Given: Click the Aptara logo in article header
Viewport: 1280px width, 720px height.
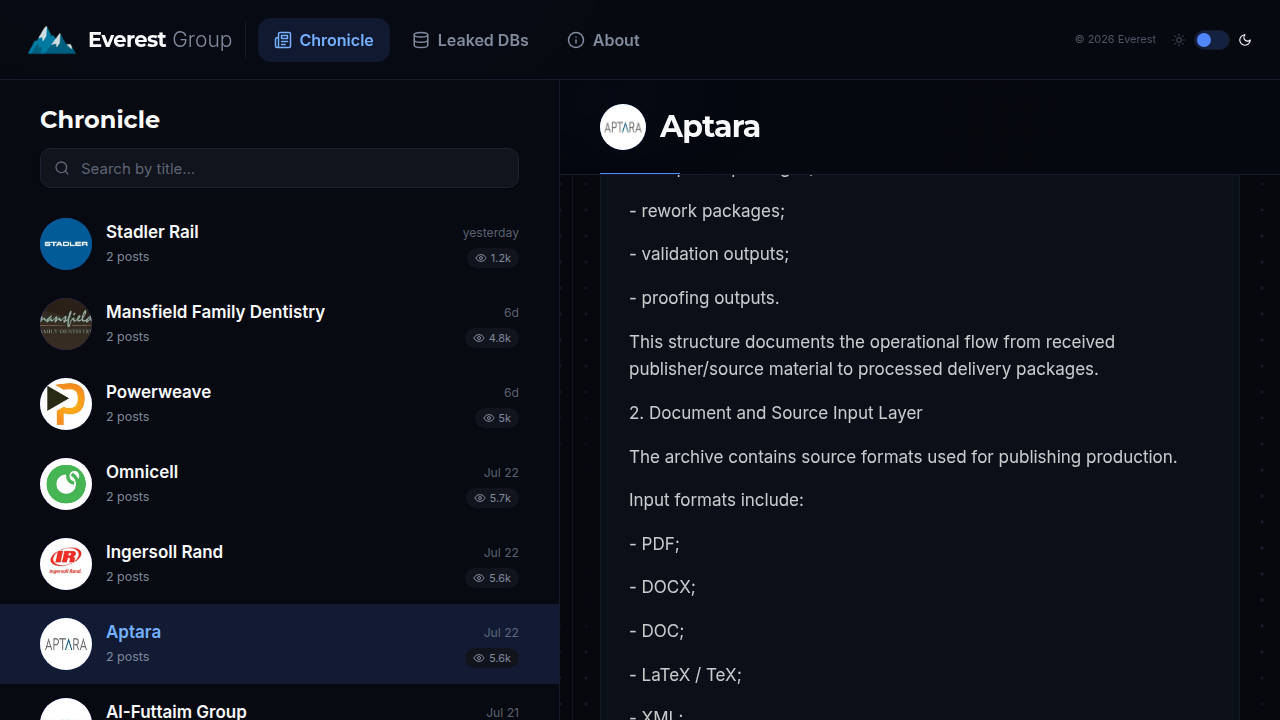Looking at the screenshot, I should pyautogui.click(x=623, y=127).
